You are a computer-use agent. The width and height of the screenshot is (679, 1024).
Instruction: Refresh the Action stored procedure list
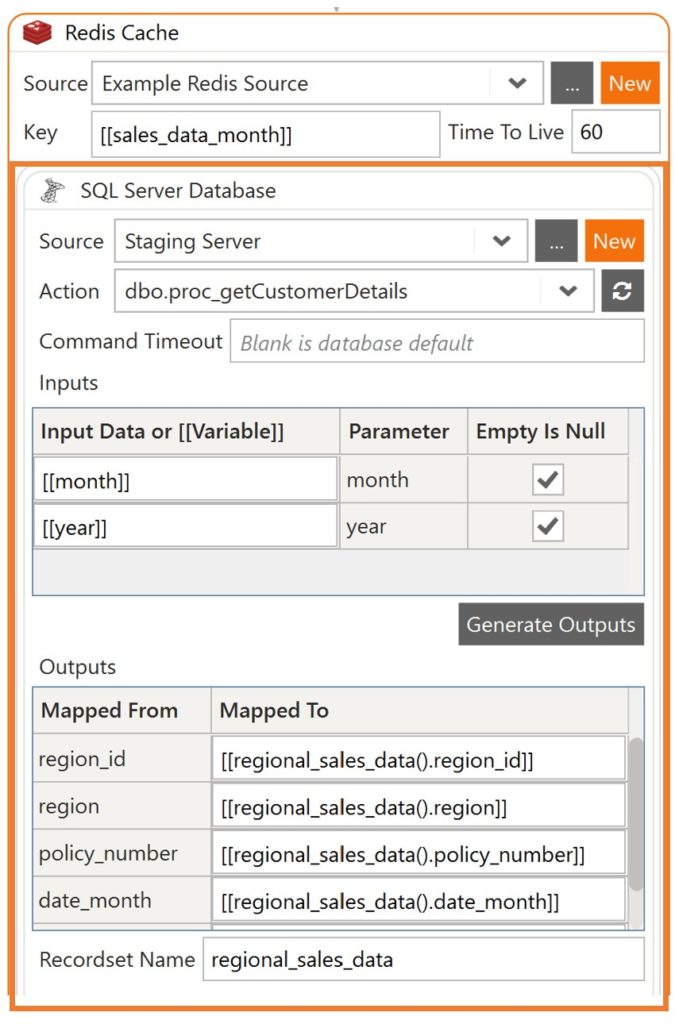click(x=621, y=291)
